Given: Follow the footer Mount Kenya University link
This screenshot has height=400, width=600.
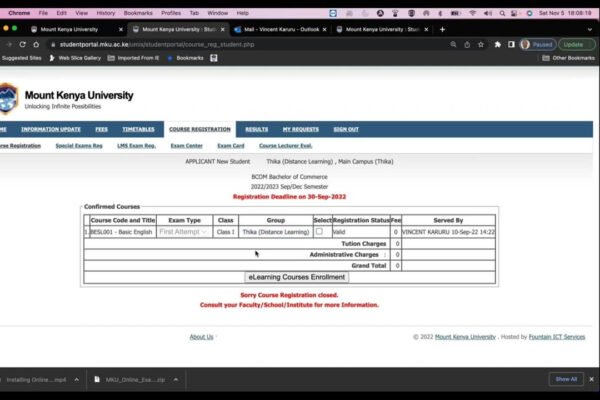Looking at the screenshot, I should 465,337.
